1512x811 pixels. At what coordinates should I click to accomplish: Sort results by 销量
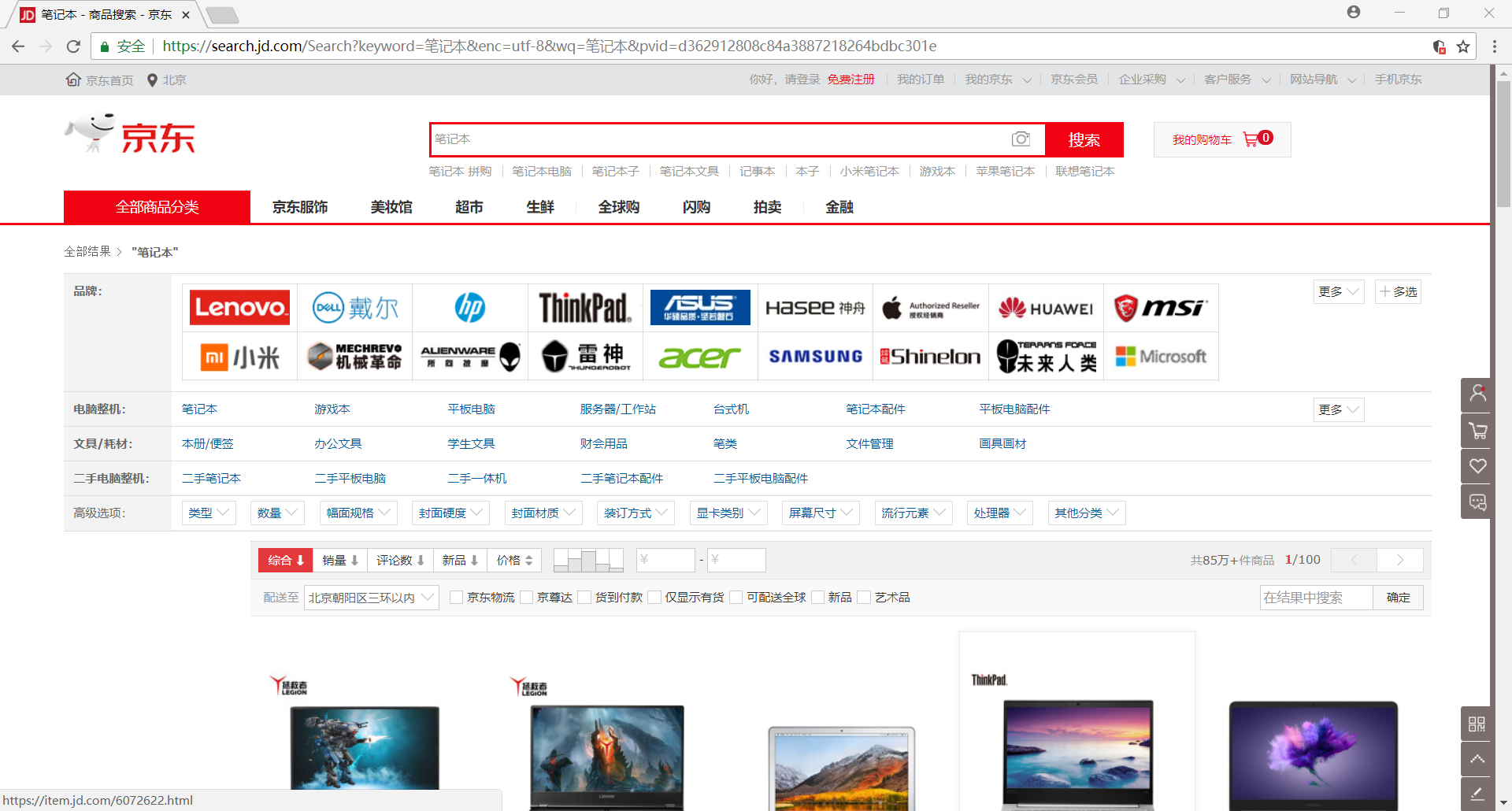click(340, 561)
